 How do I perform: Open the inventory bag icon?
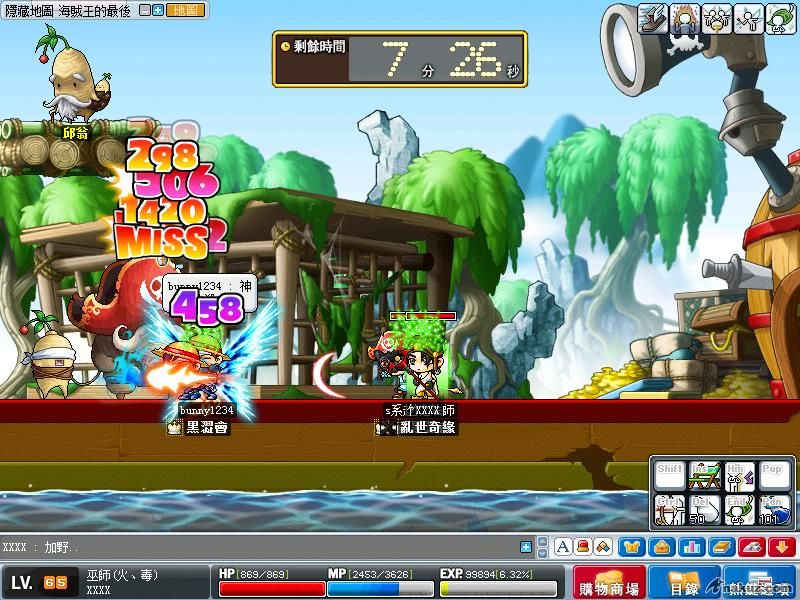pyautogui.click(x=662, y=547)
